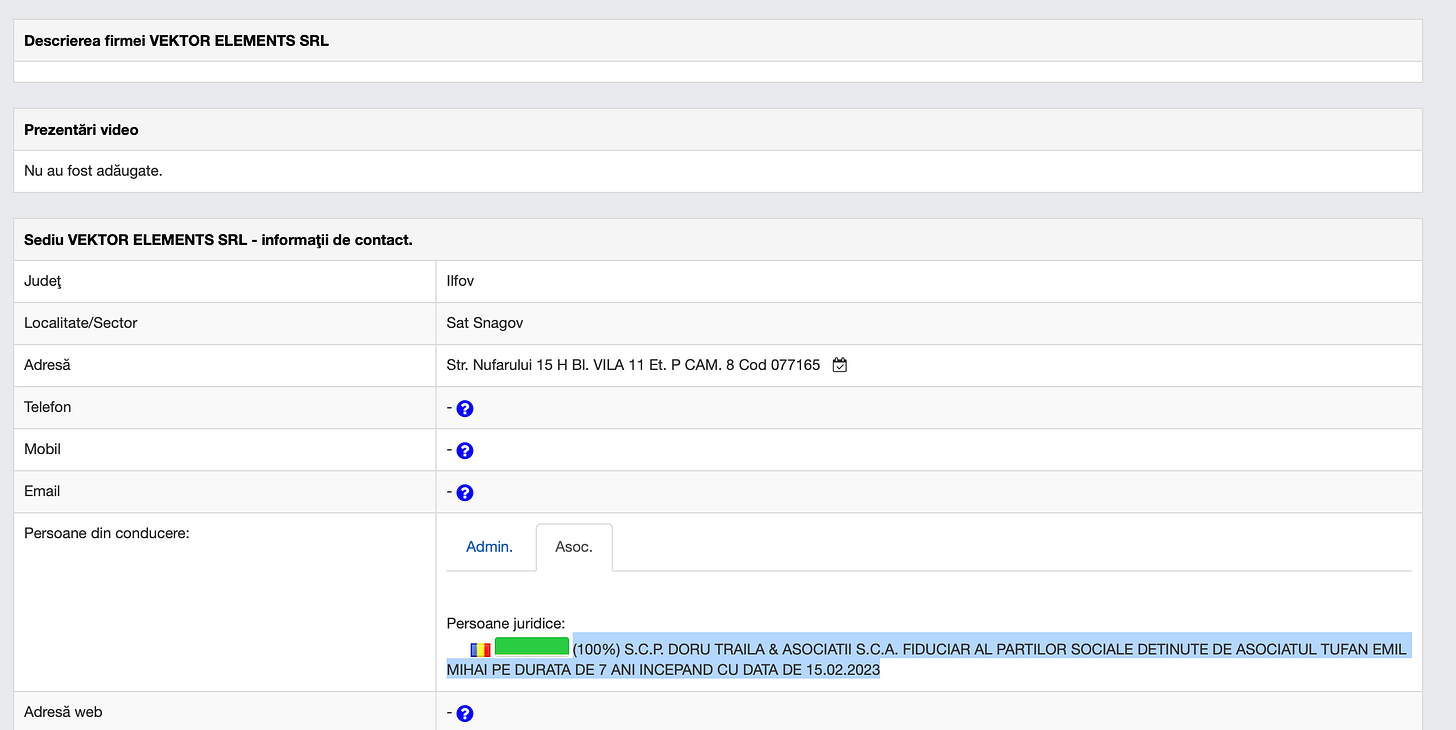Click the 'MIHAI PE DURATA DE 7 ANI' text line
1456x730 pixels.
pyautogui.click(x=663, y=670)
